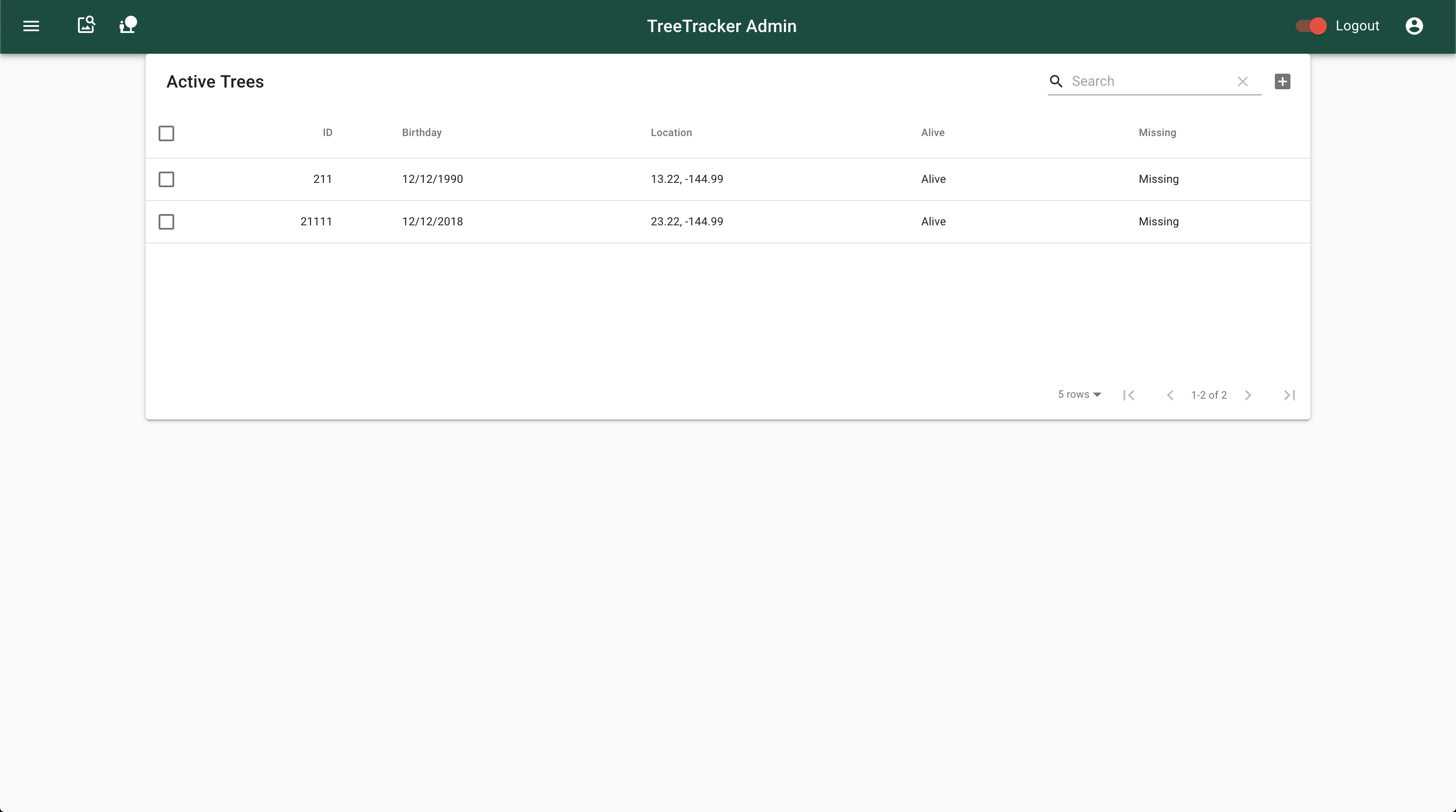
Task: Sort by the Birthday column header
Action: [422, 133]
